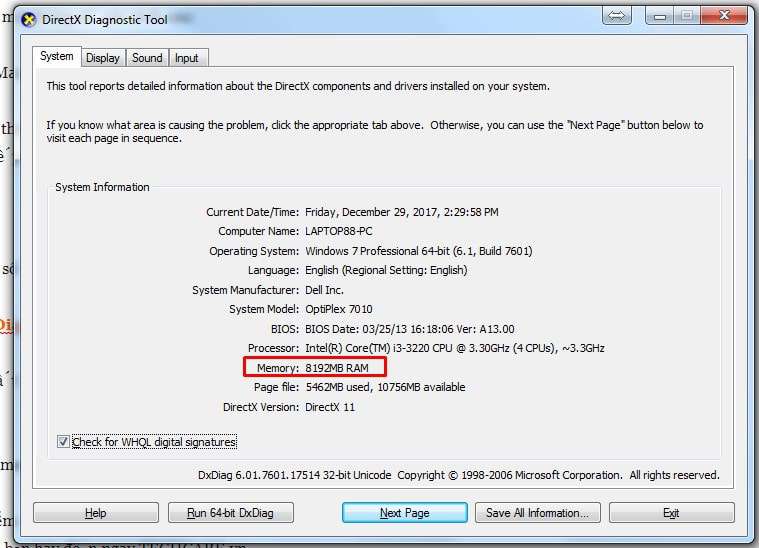Switch to the System tab
The height and width of the screenshot is (548, 759).
(56, 57)
